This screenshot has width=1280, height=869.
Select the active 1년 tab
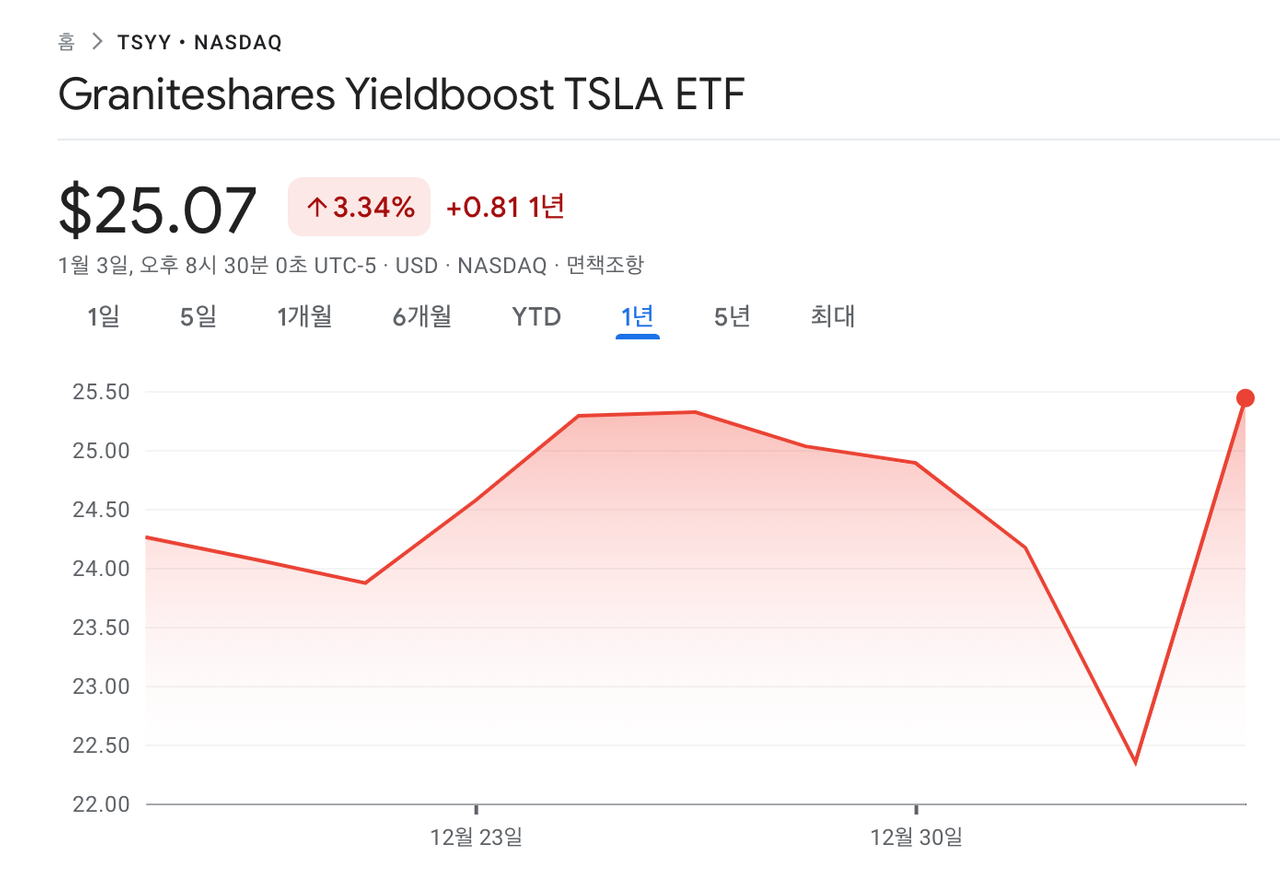(x=637, y=317)
